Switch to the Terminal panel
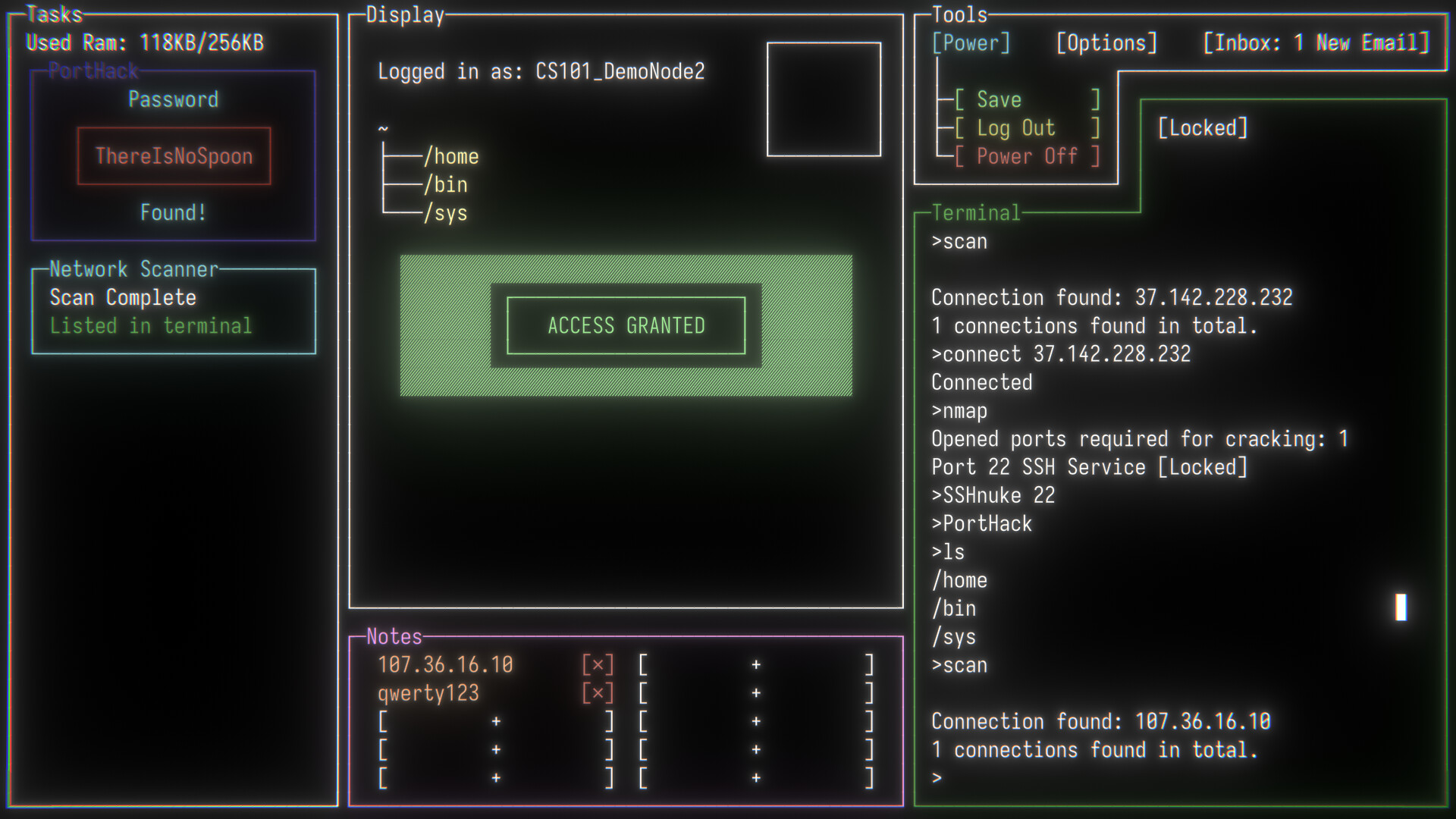1456x819 pixels. pos(977,213)
